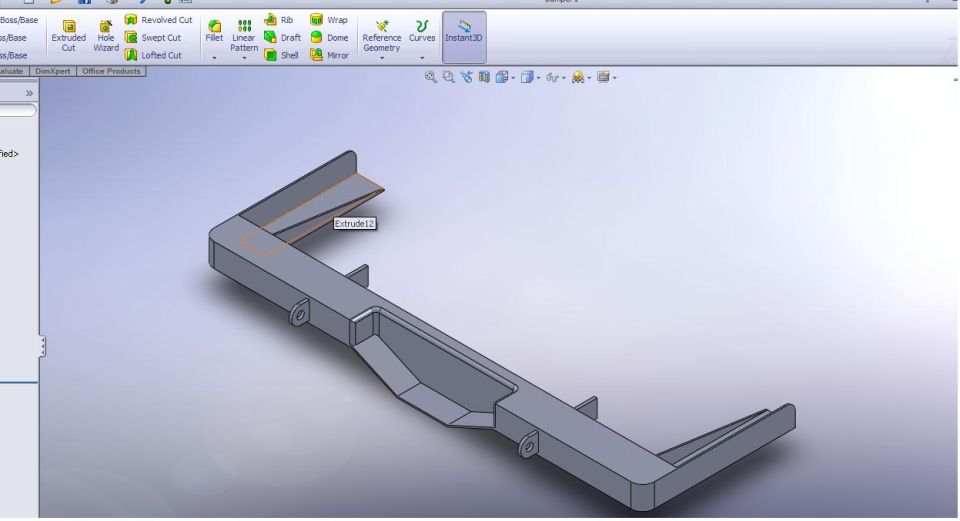Select the Draft feature
960x521 pixels.
282,37
